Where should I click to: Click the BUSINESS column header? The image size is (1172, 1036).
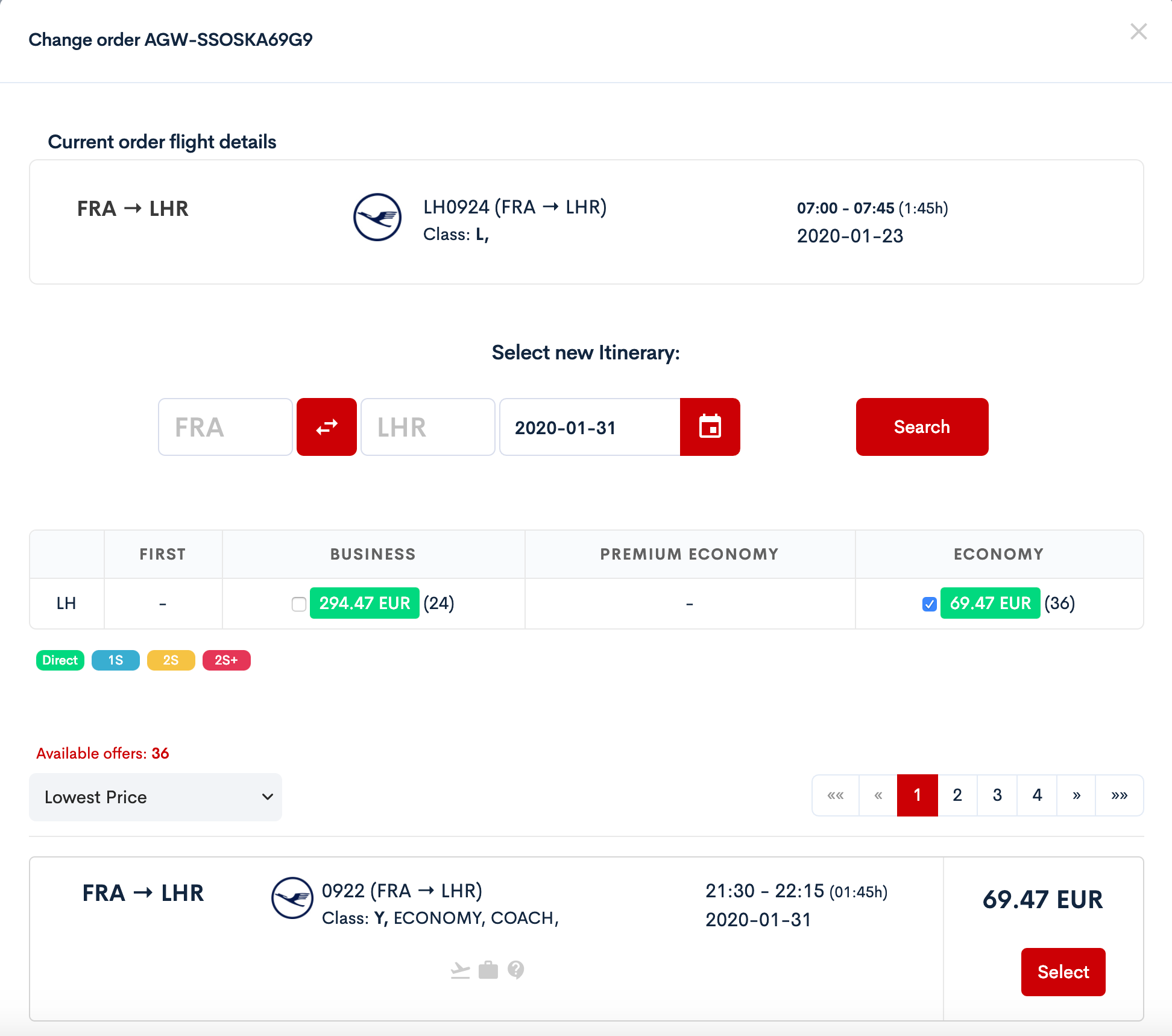tap(373, 554)
